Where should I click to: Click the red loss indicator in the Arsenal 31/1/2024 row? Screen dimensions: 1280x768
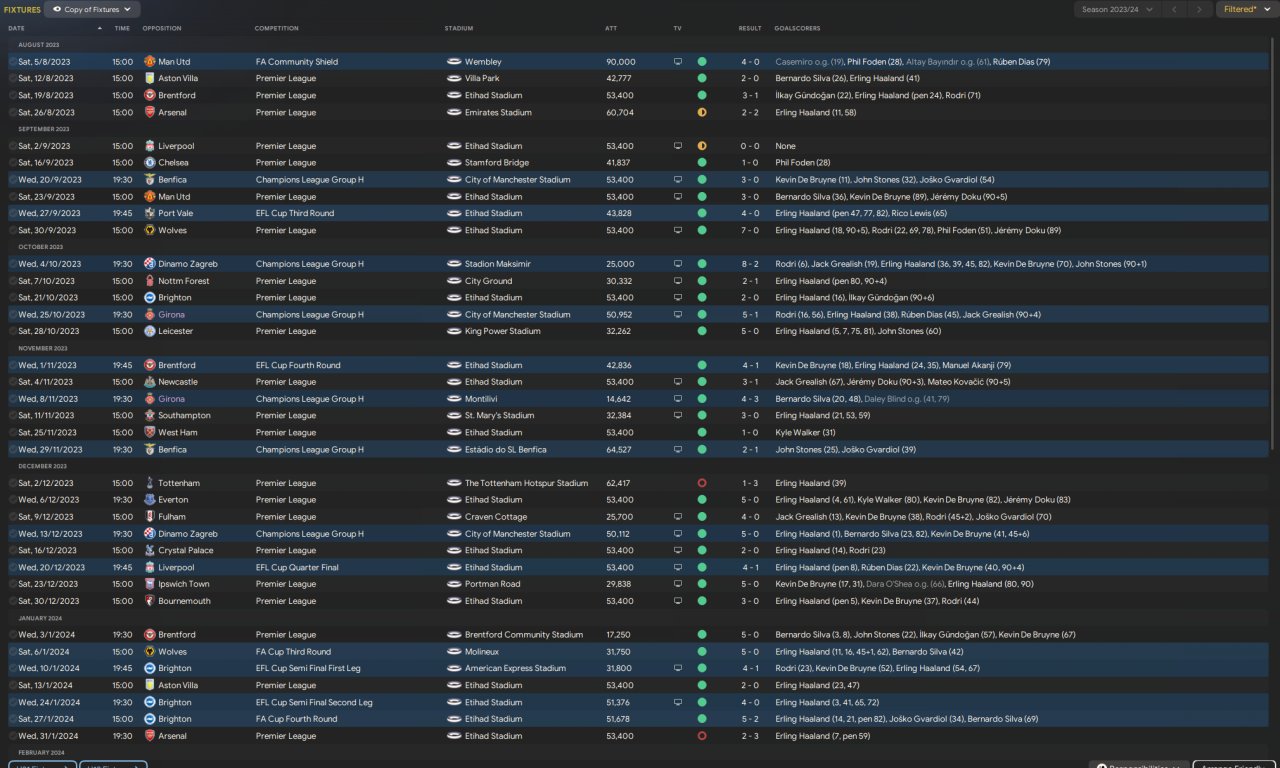tap(702, 736)
